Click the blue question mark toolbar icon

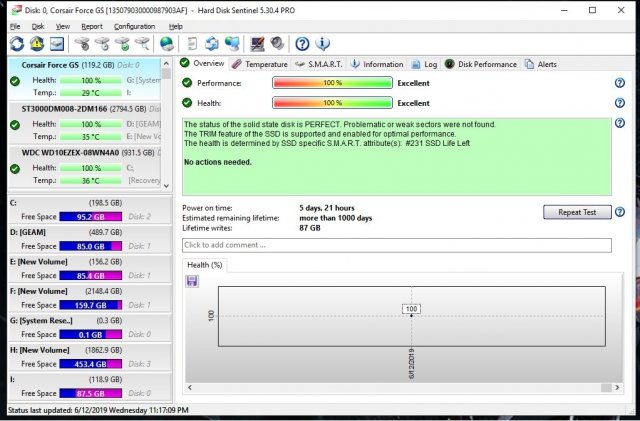[302, 44]
